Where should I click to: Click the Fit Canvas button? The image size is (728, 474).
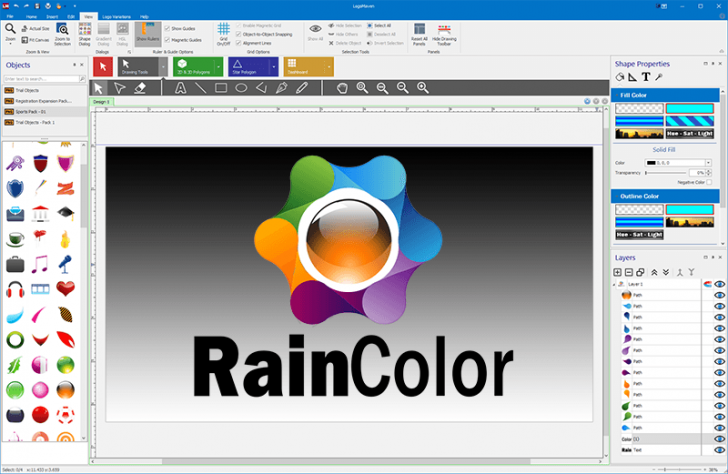pyautogui.click(x=36, y=40)
